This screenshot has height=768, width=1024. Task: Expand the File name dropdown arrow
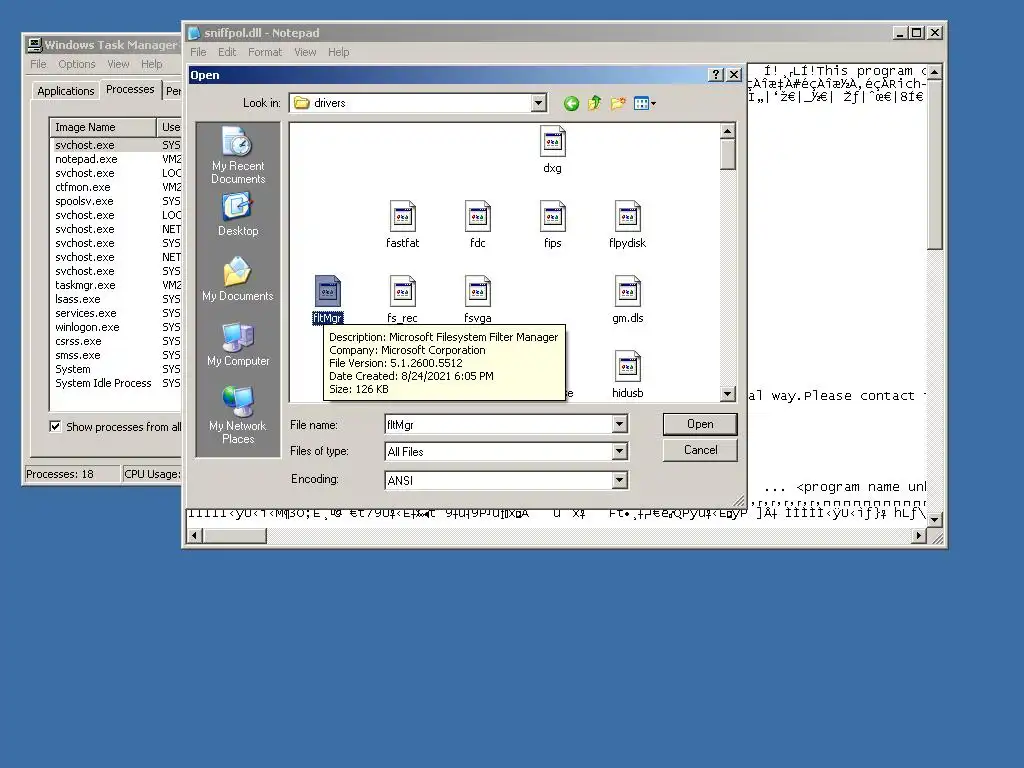619,424
